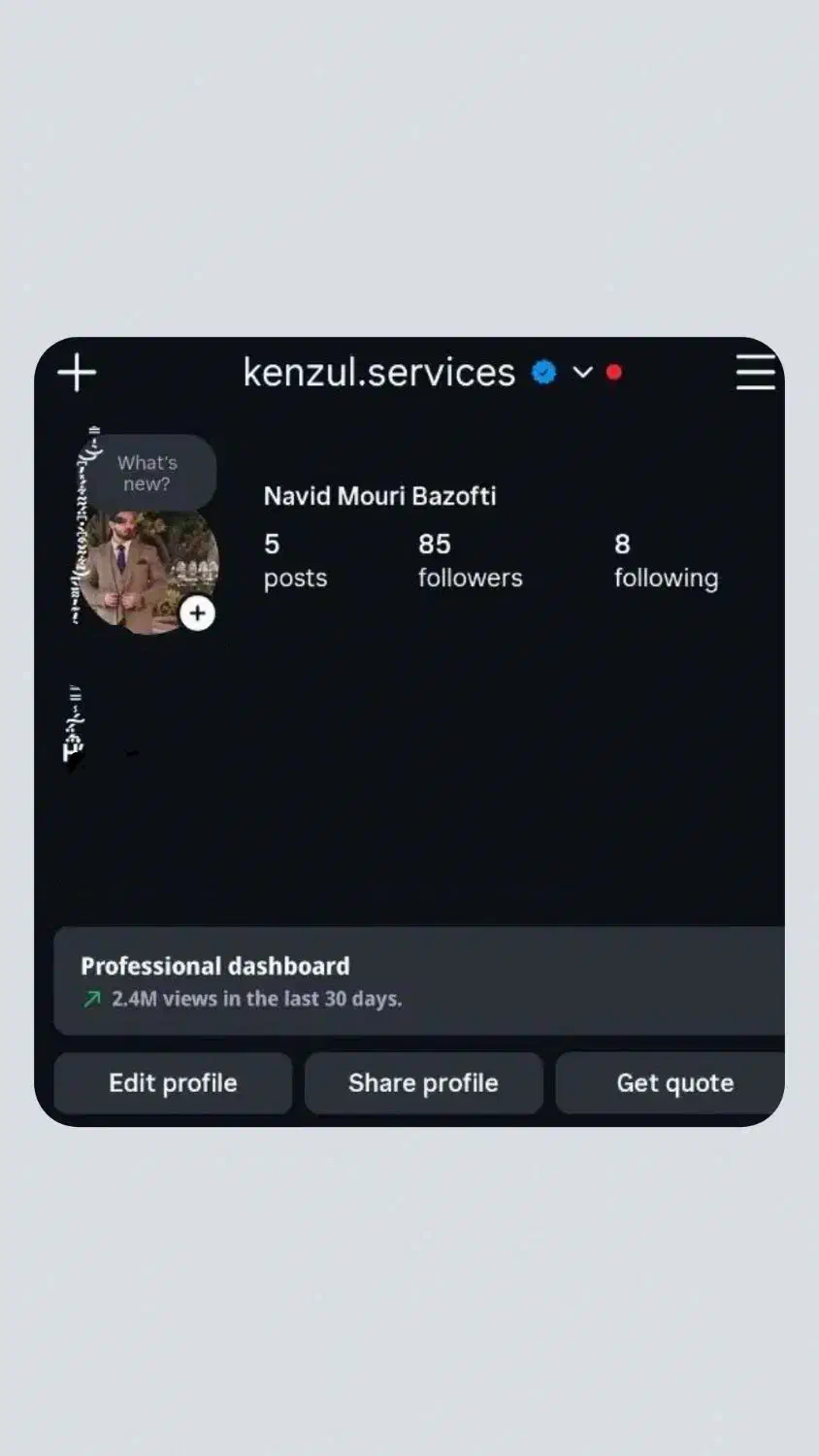This screenshot has height=1456, width=819.
Task: Select the Get quote button
Action: 671,1083
